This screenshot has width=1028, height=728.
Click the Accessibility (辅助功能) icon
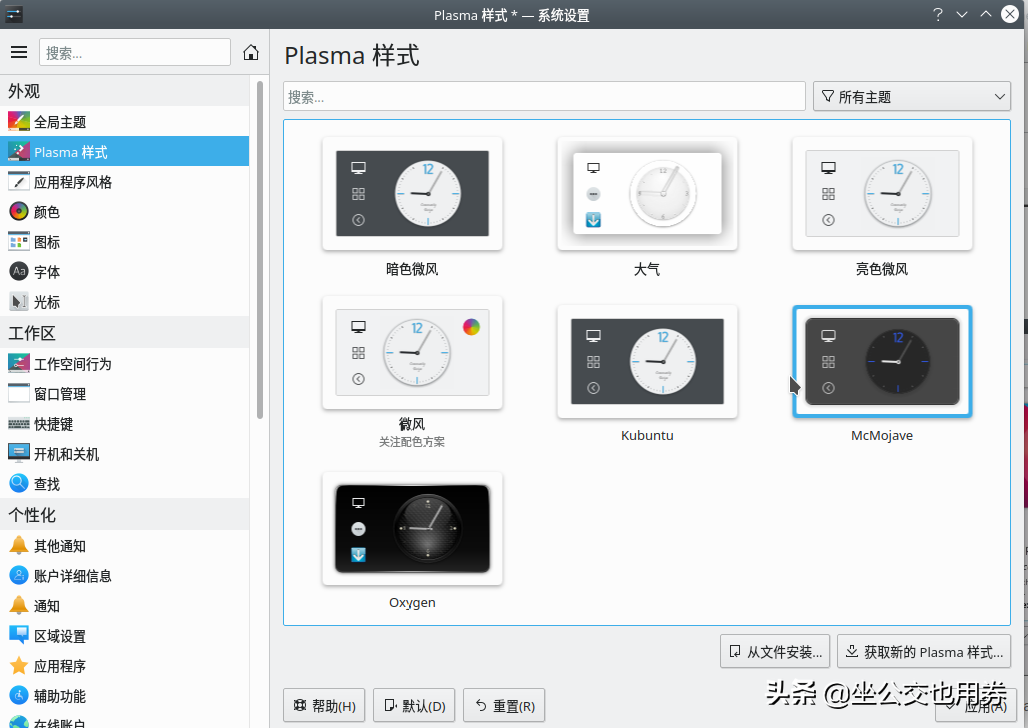[19, 696]
